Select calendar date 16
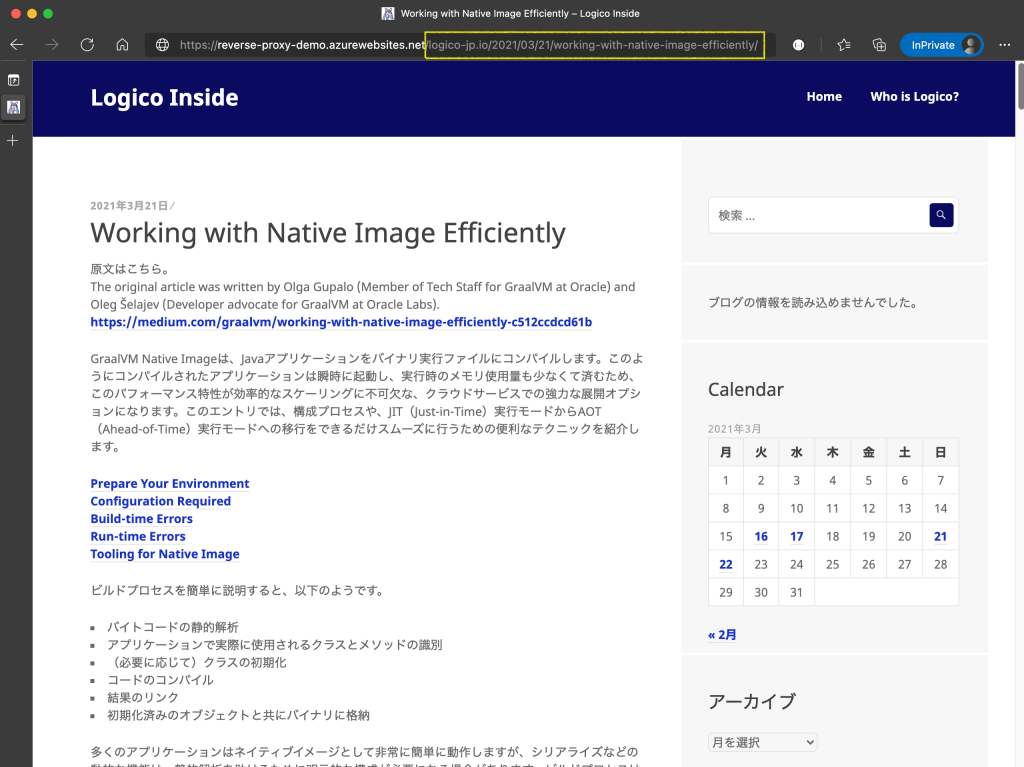The image size is (1024, 767). click(x=761, y=536)
